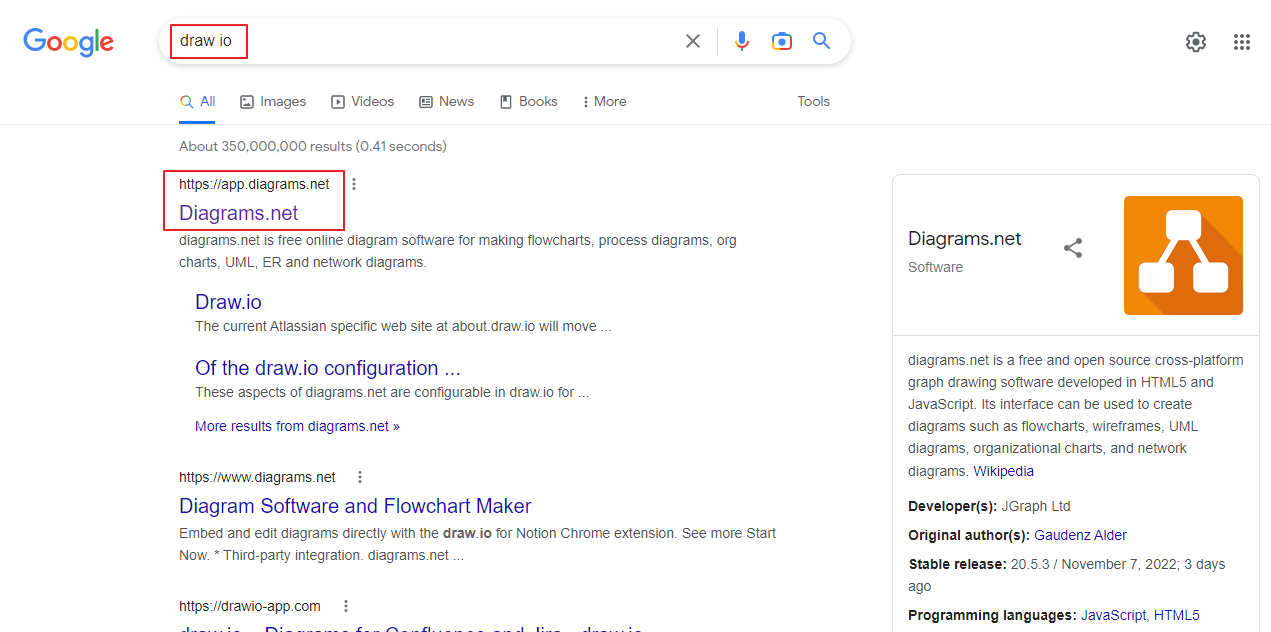The image size is (1271, 632).
Task: Click the Stable release label text
Action: tap(957, 564)
